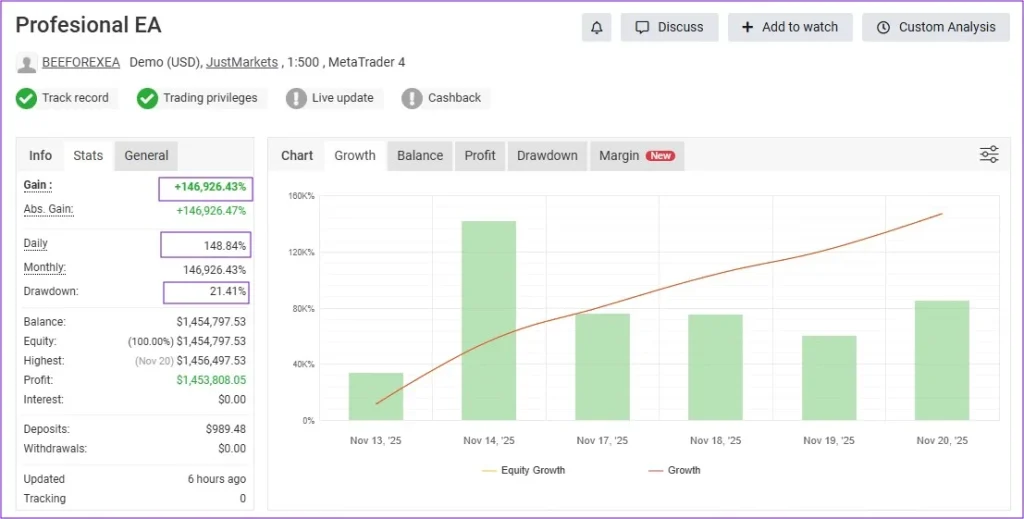Follow the JustMarkets broker link
Viewport: 1024px width, 519px height.
(242, 63)
